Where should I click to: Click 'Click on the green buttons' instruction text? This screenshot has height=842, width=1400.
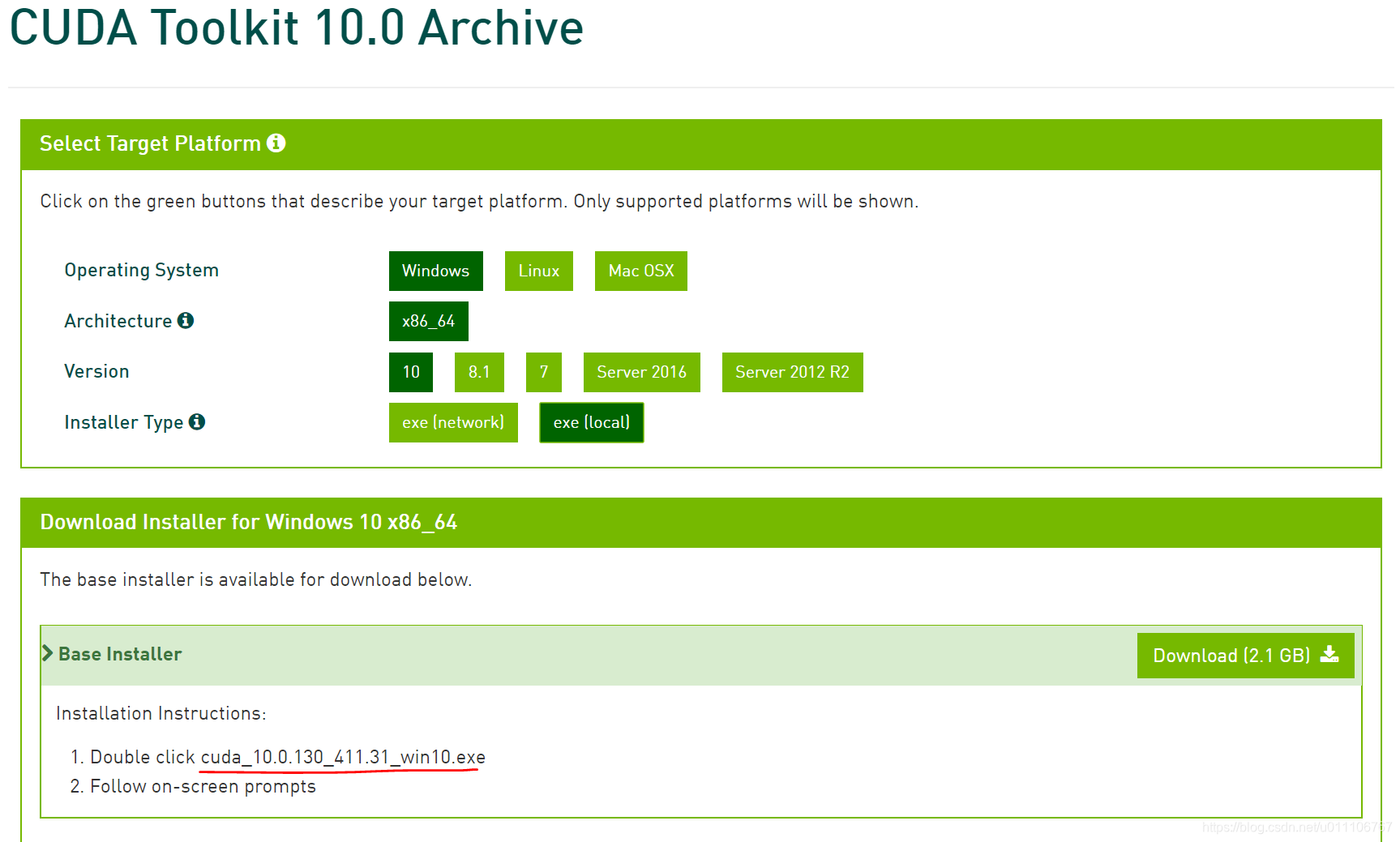coord(479,201)
